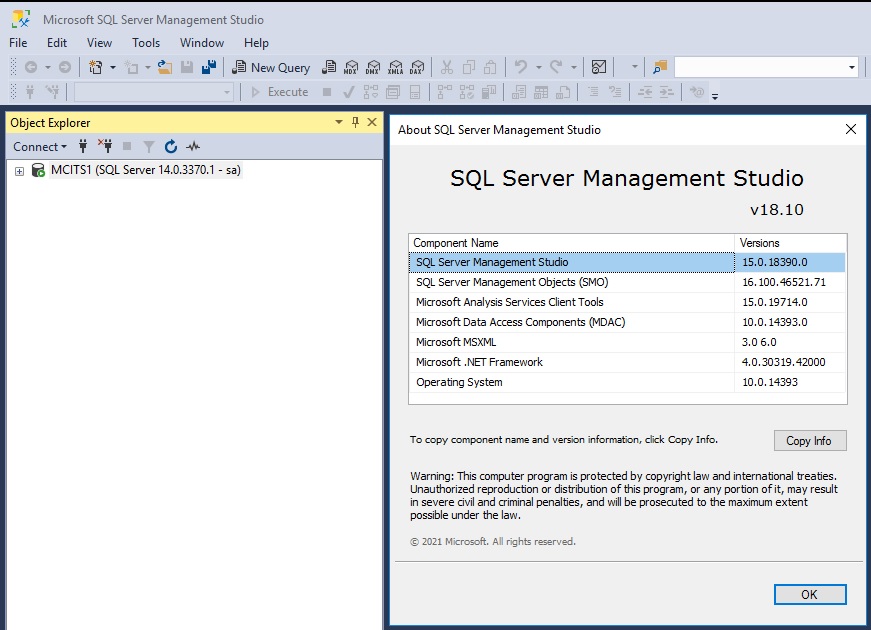Click the Copy Info button
The height and width of the screenshot is (630, 871).
809,441
